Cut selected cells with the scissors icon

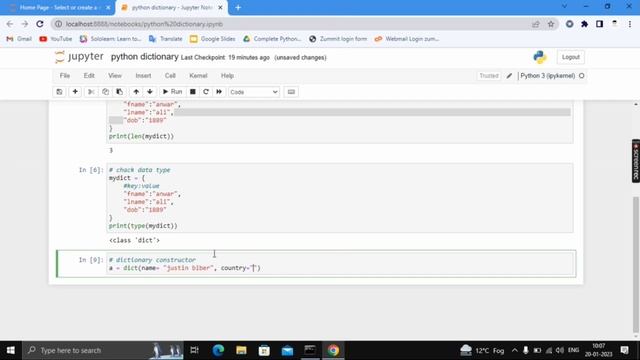click(91, 92)
